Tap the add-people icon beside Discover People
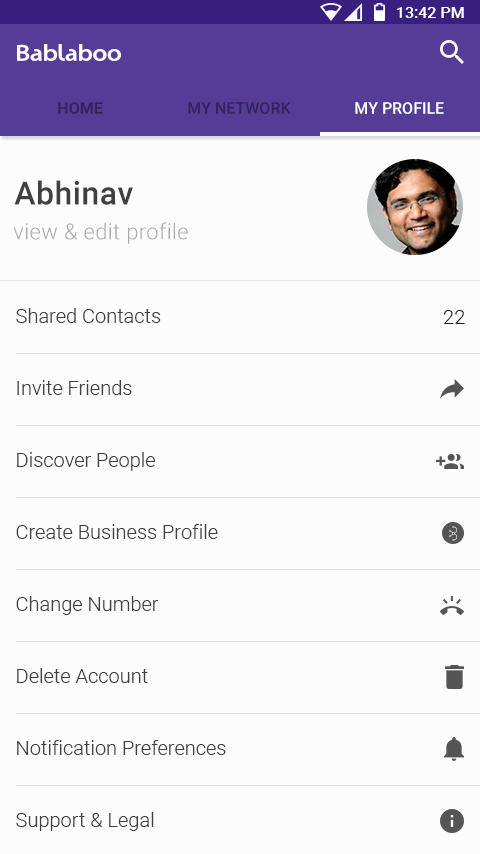This screenshot has width=480, height=854. pos(450,461)
